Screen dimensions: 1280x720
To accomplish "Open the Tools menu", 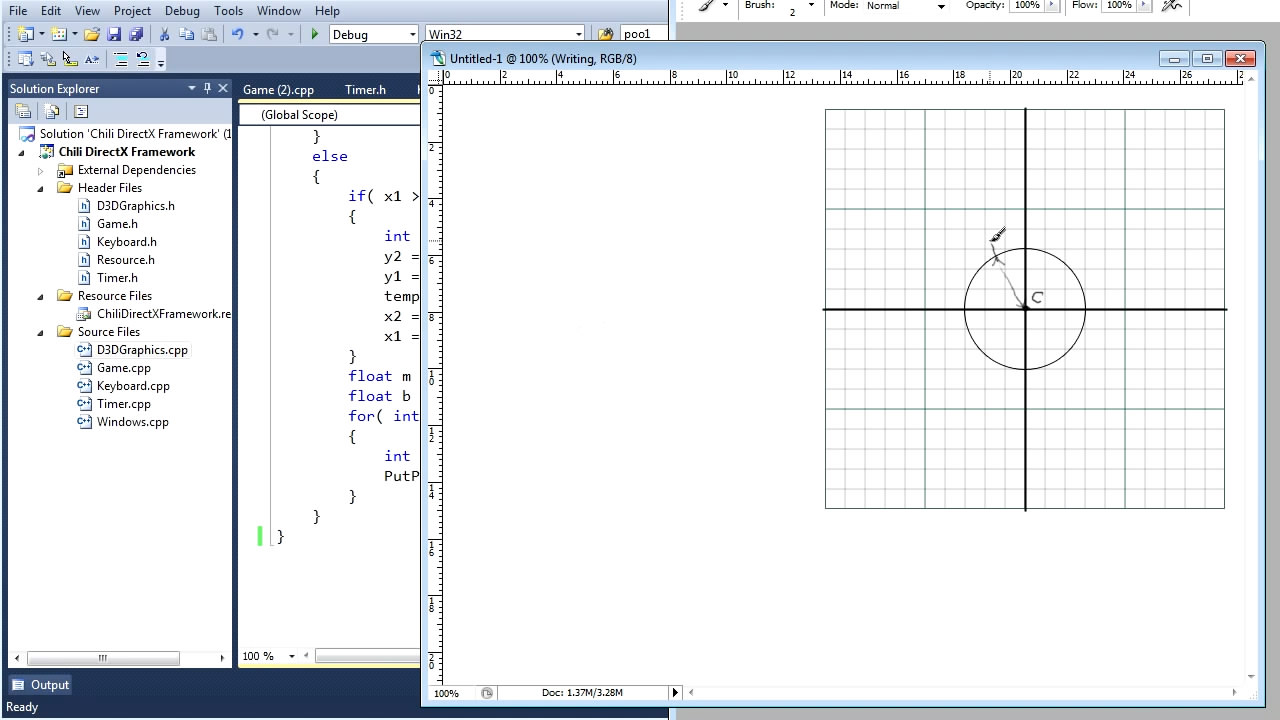I will pyautogui.click(x=228, y=10).
